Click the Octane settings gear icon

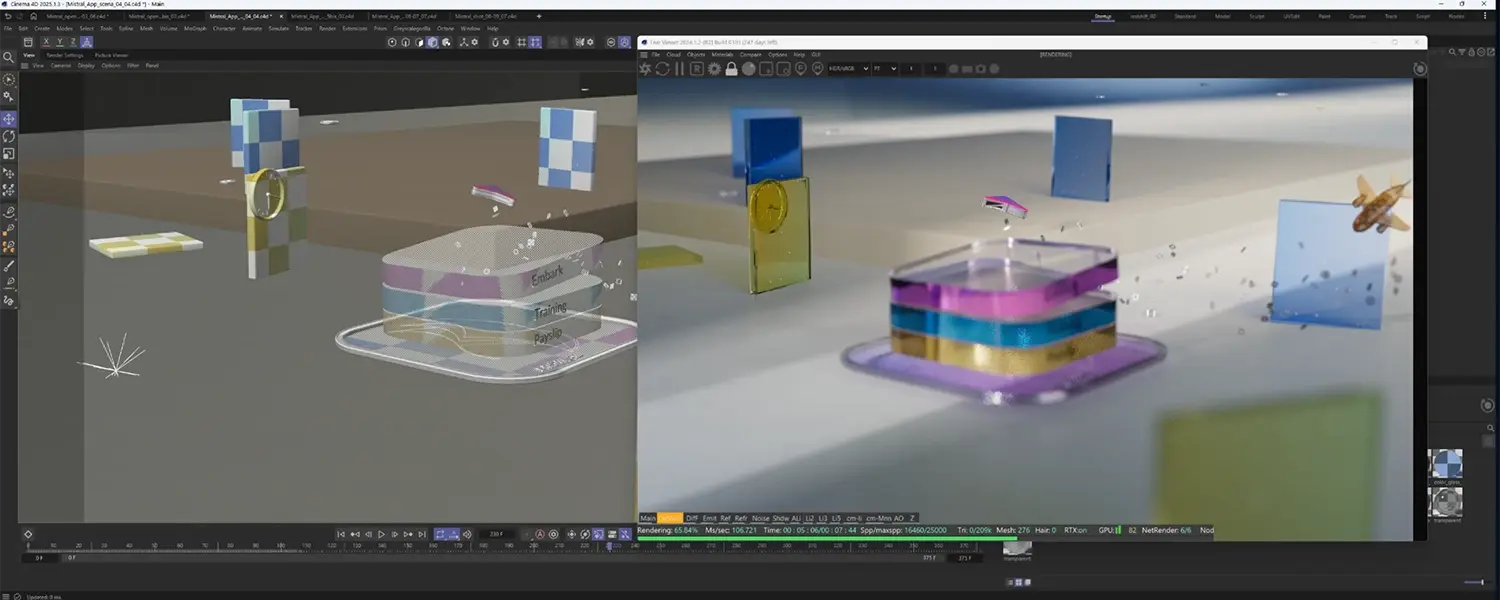pyautogui.click(x=714, y=69)
